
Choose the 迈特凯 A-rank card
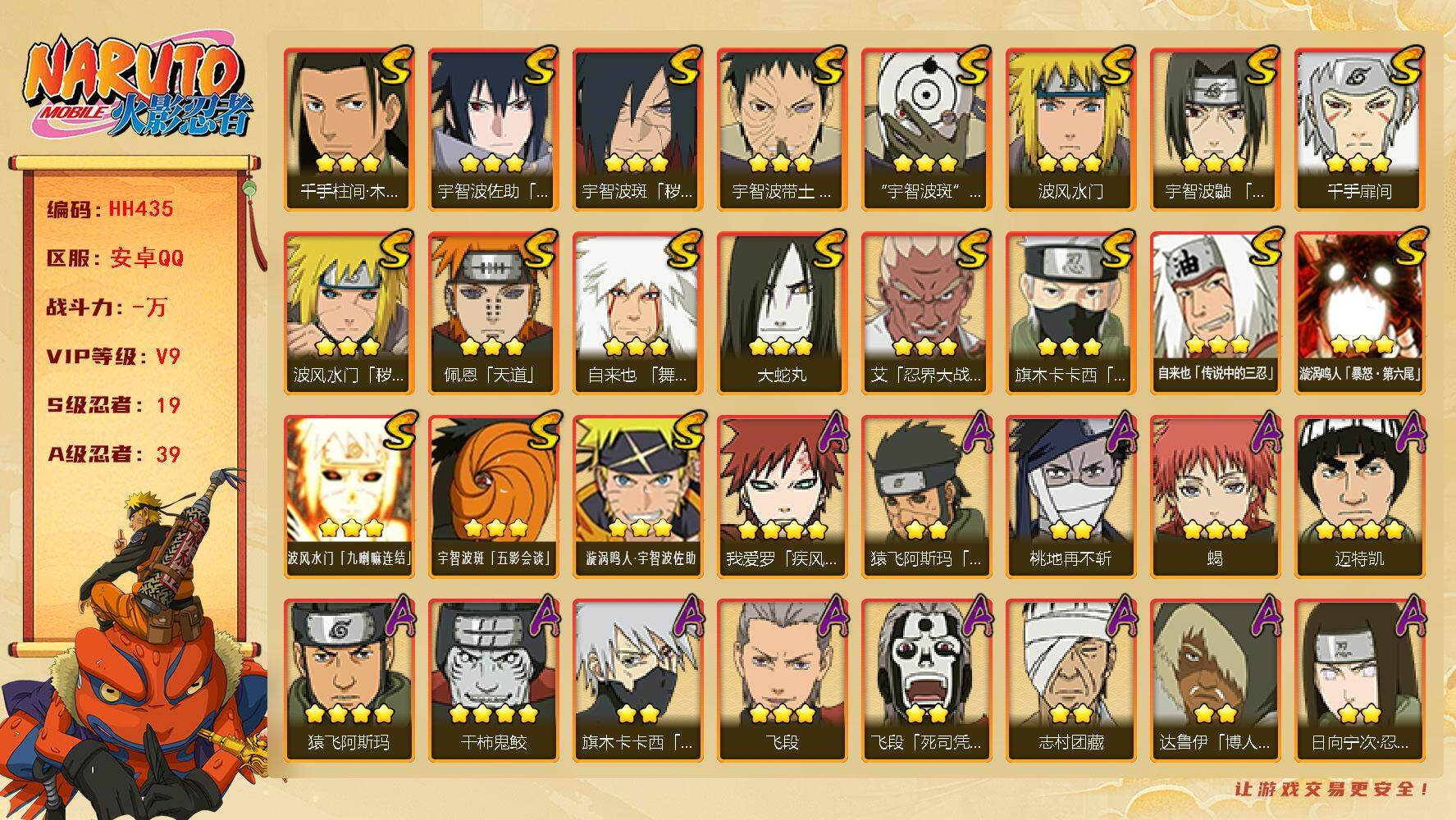point(1359,497)
